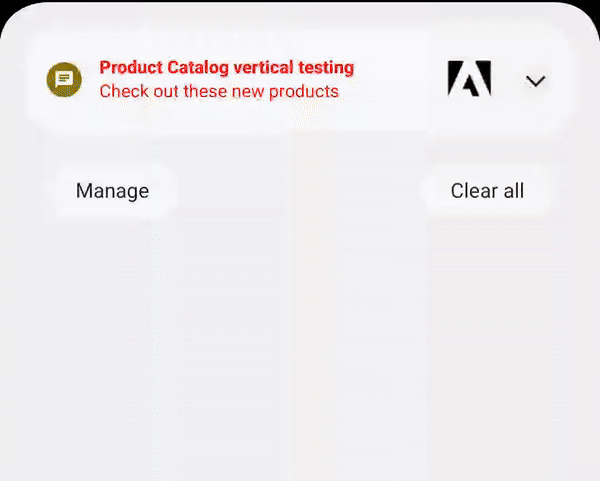Viewport: 600px width, 481px height.
Task: Click the down chevron next to Adobe logo
Action: (x=535, y=81)
